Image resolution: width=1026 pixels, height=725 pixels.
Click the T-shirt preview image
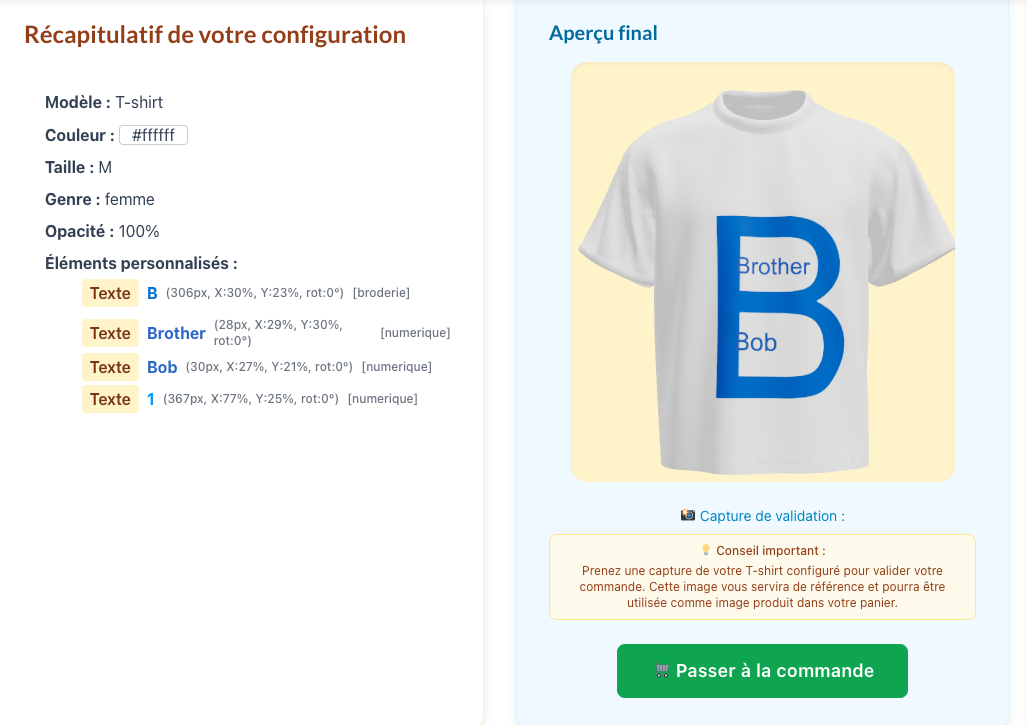pos(762,272)
